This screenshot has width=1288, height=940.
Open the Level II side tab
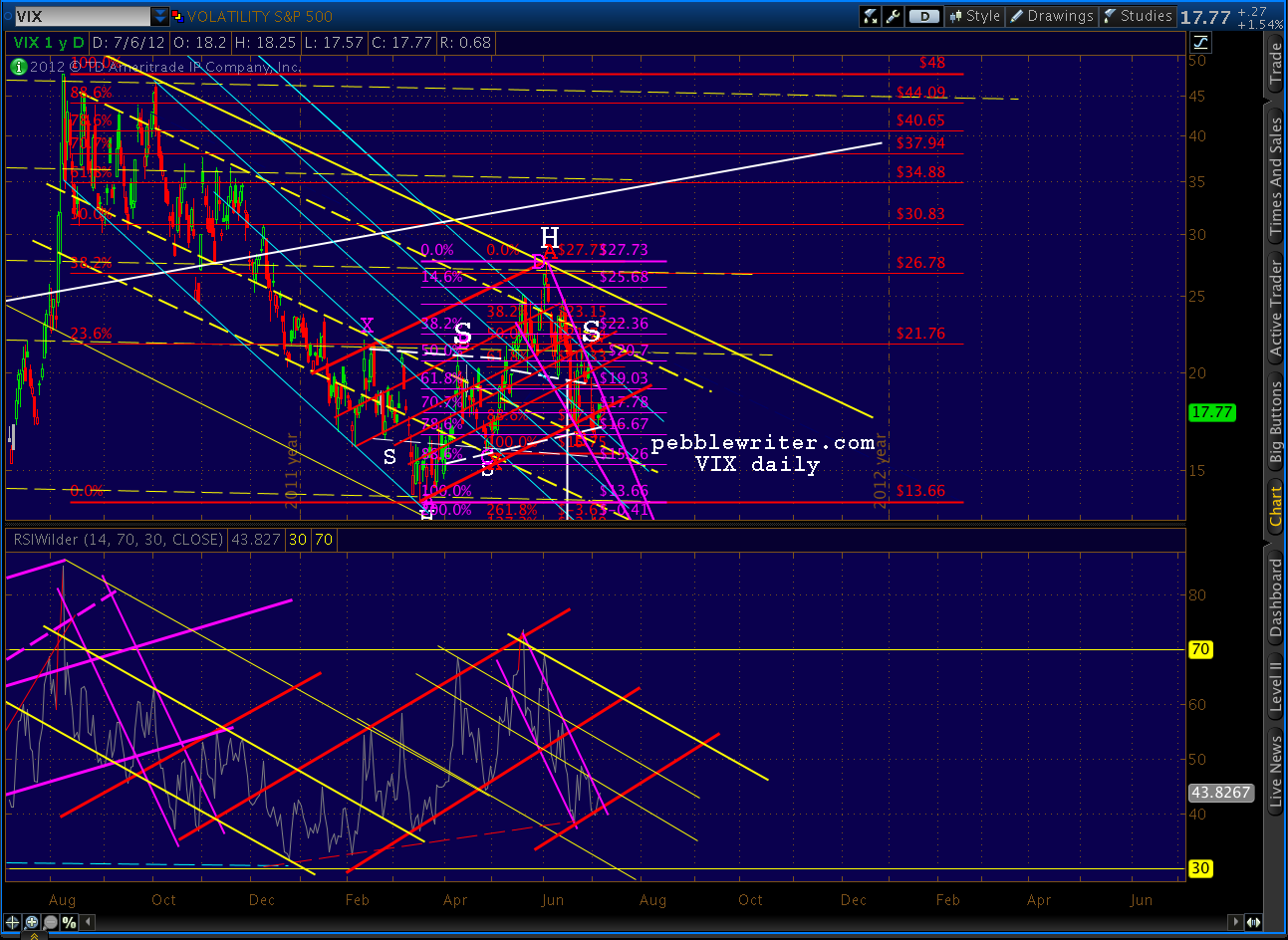tap(1276, 688)
